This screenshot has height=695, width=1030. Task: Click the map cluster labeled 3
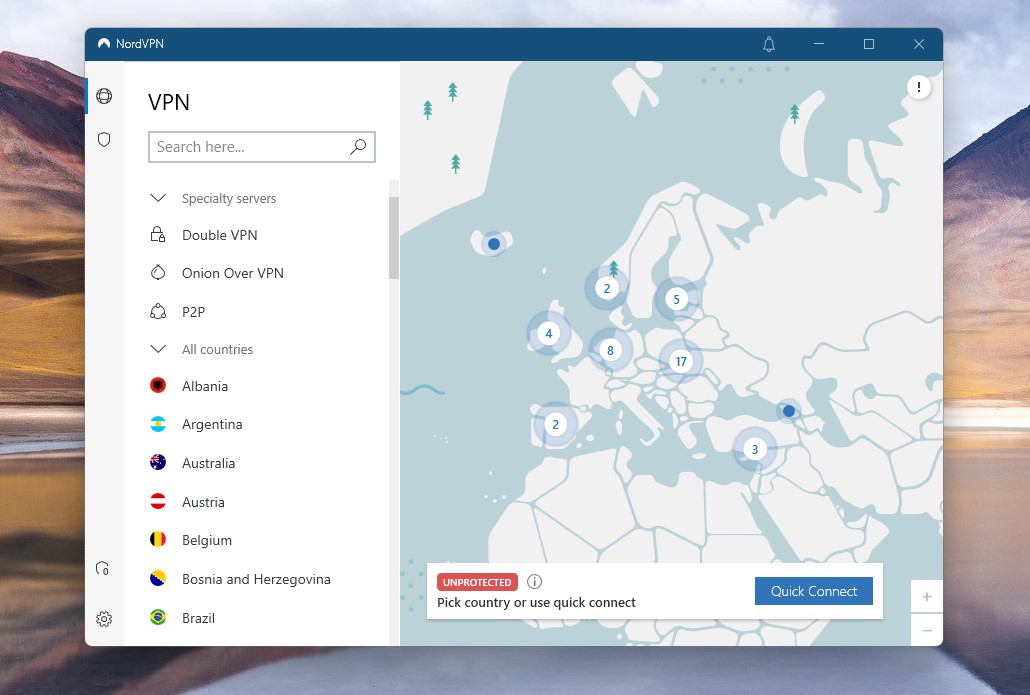tap(755, 449)
